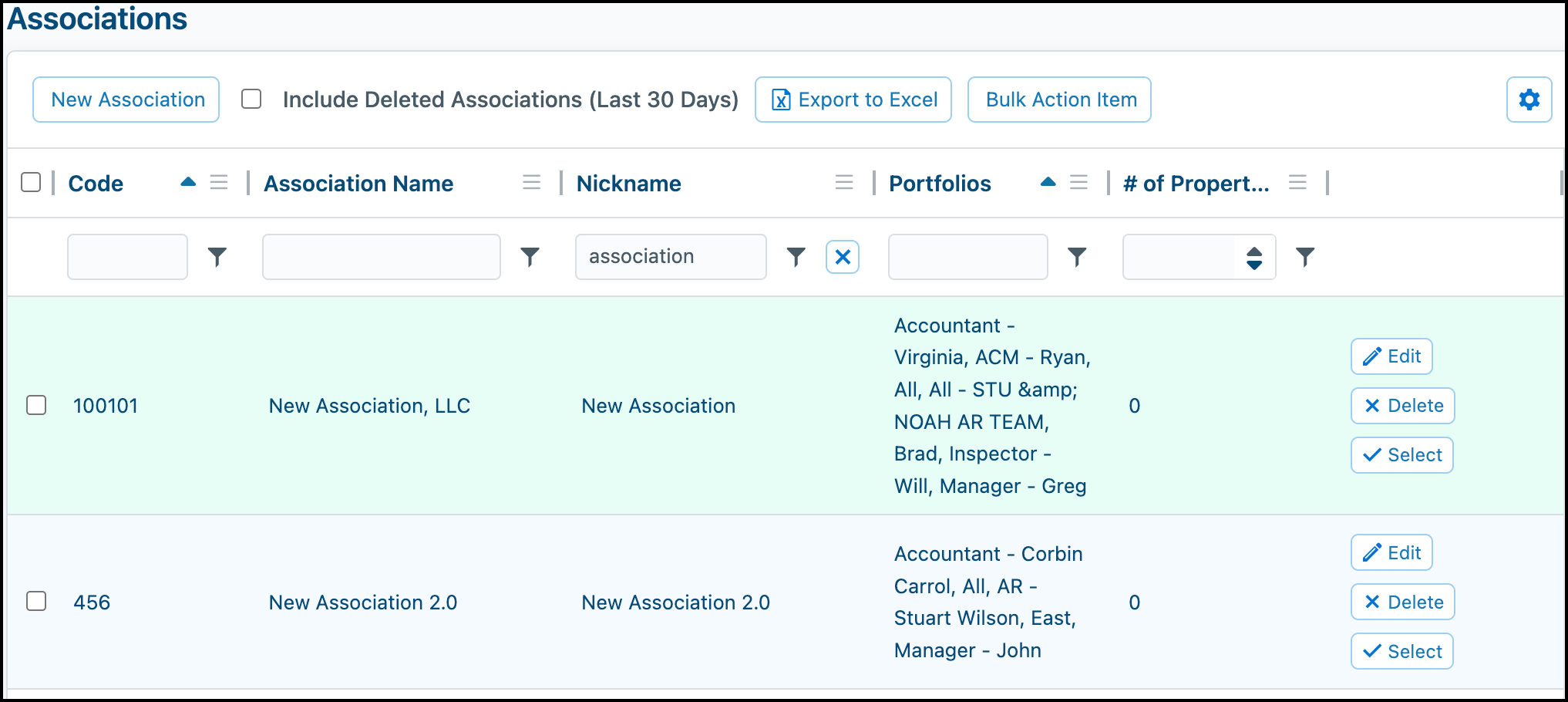The image size is (1568, 702).
Task: Click the sort arrow on Portfolios column
Action: click(x=1048, y=182)
